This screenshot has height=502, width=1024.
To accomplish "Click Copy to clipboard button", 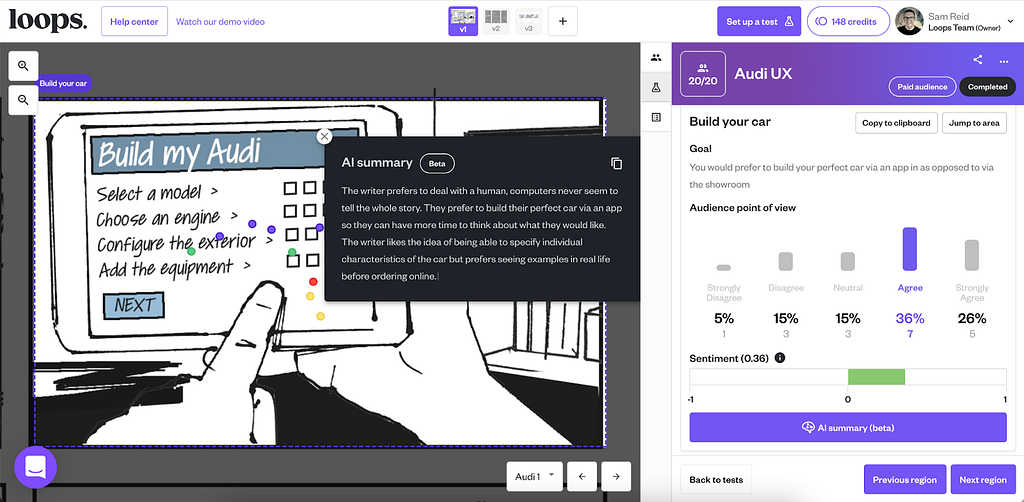I will pos(897,123).
